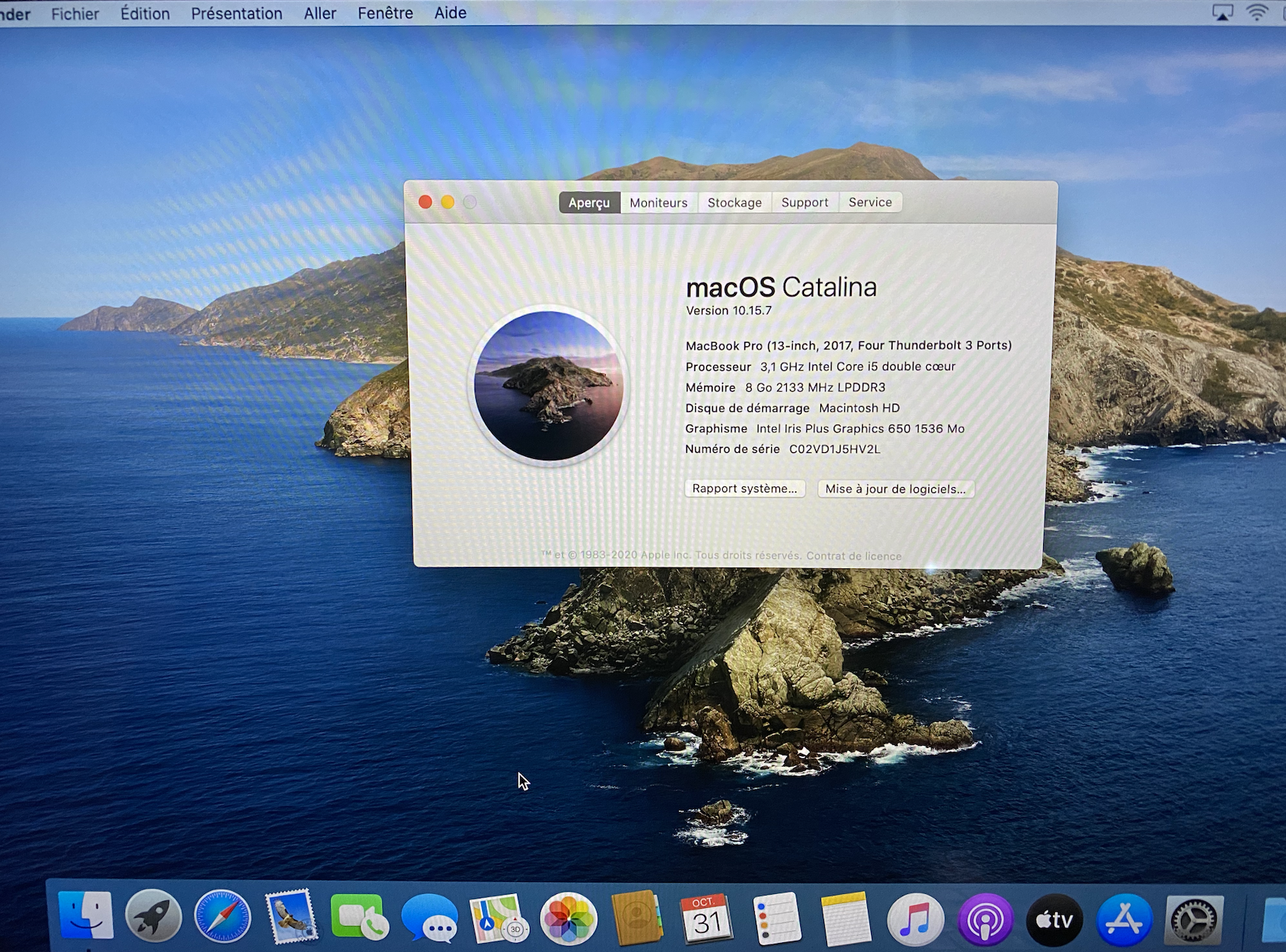Open the Fichier menu
The image size is (1286, 952).
pyautogui.click(x=75, y=13)
